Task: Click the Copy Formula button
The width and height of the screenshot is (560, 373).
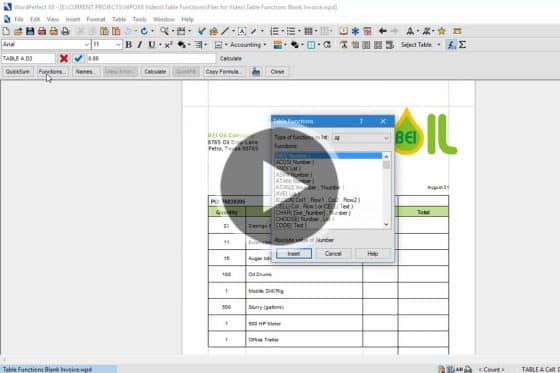Action: 224,72
